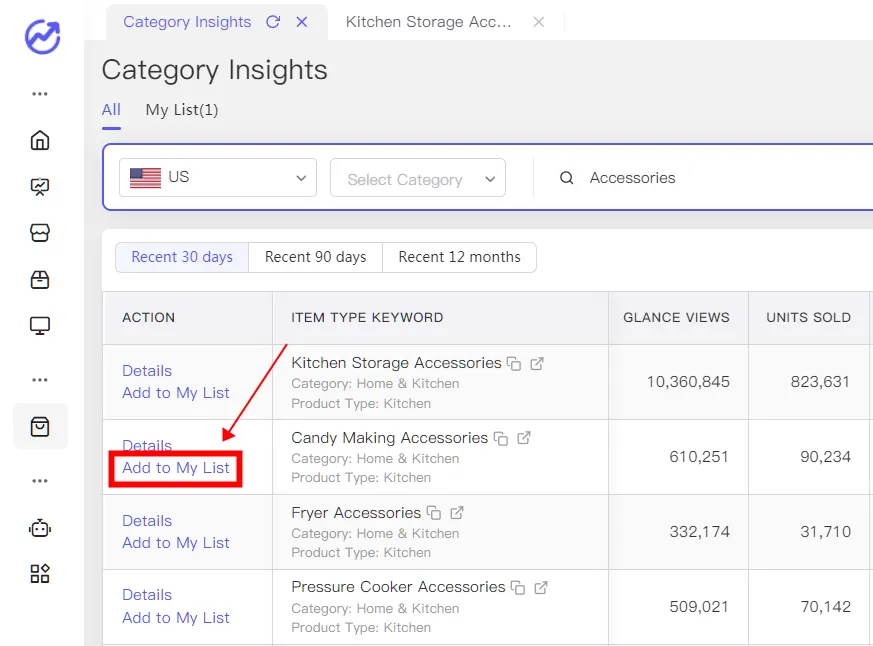The height and width of the screenshot is (646, 873).
Task: Switch to the Kitchen Storage Acc... tab
Action: click(x=429, y=22)
